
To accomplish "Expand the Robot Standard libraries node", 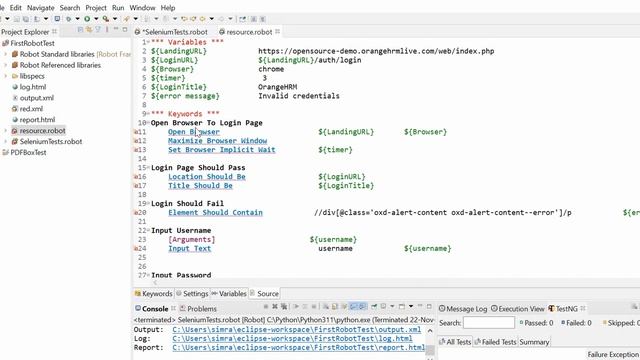I will point(6,54).
